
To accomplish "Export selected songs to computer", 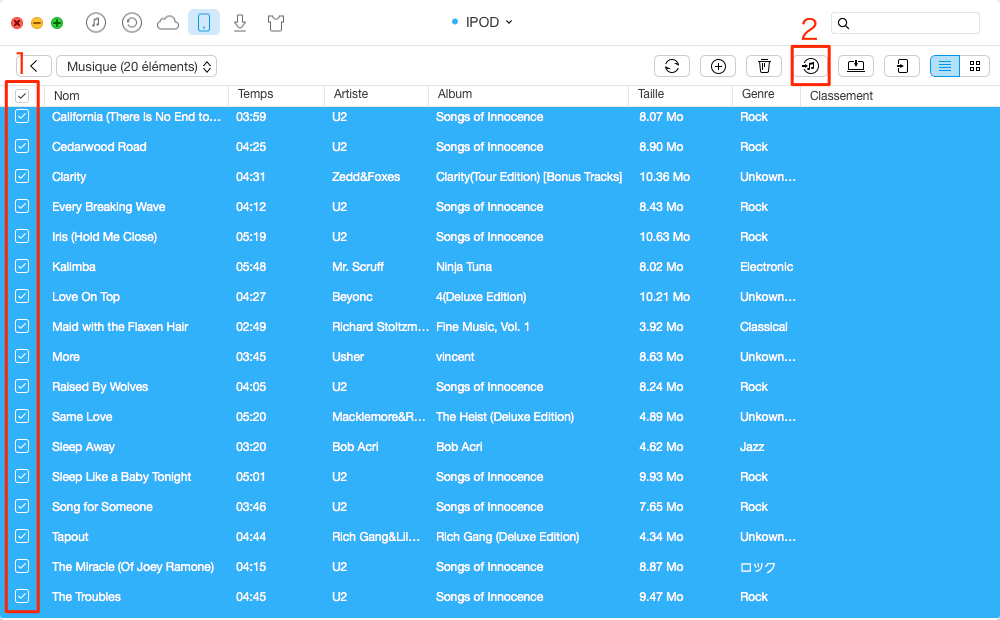I will click(856, 66).
